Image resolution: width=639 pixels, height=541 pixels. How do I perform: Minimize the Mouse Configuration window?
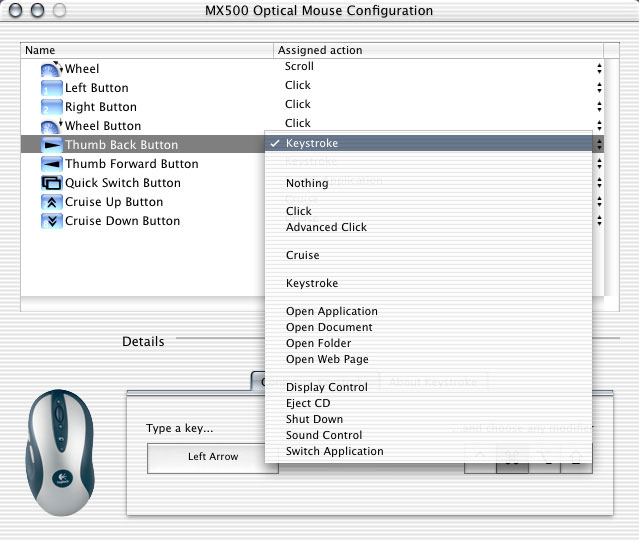click(37, 10)
